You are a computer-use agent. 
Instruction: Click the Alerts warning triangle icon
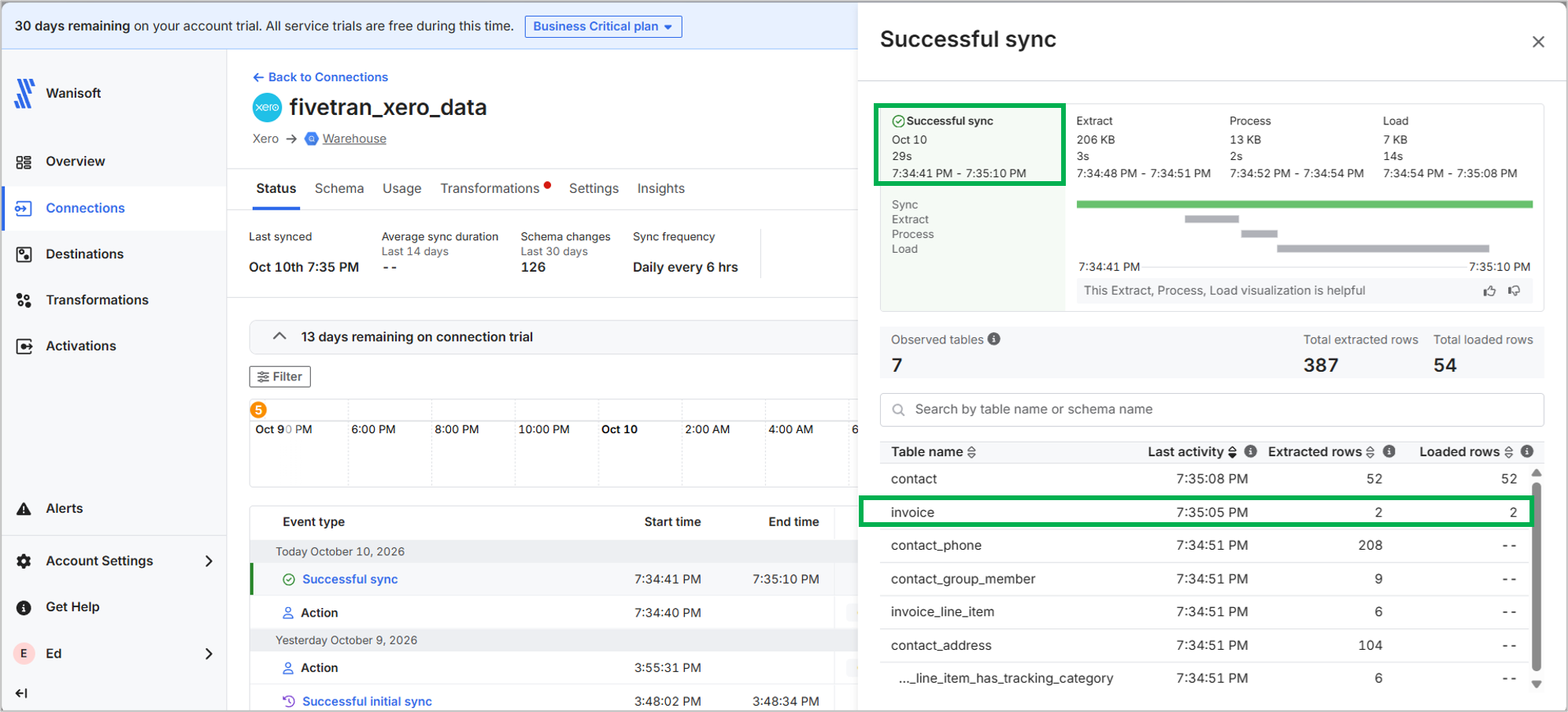24,509
